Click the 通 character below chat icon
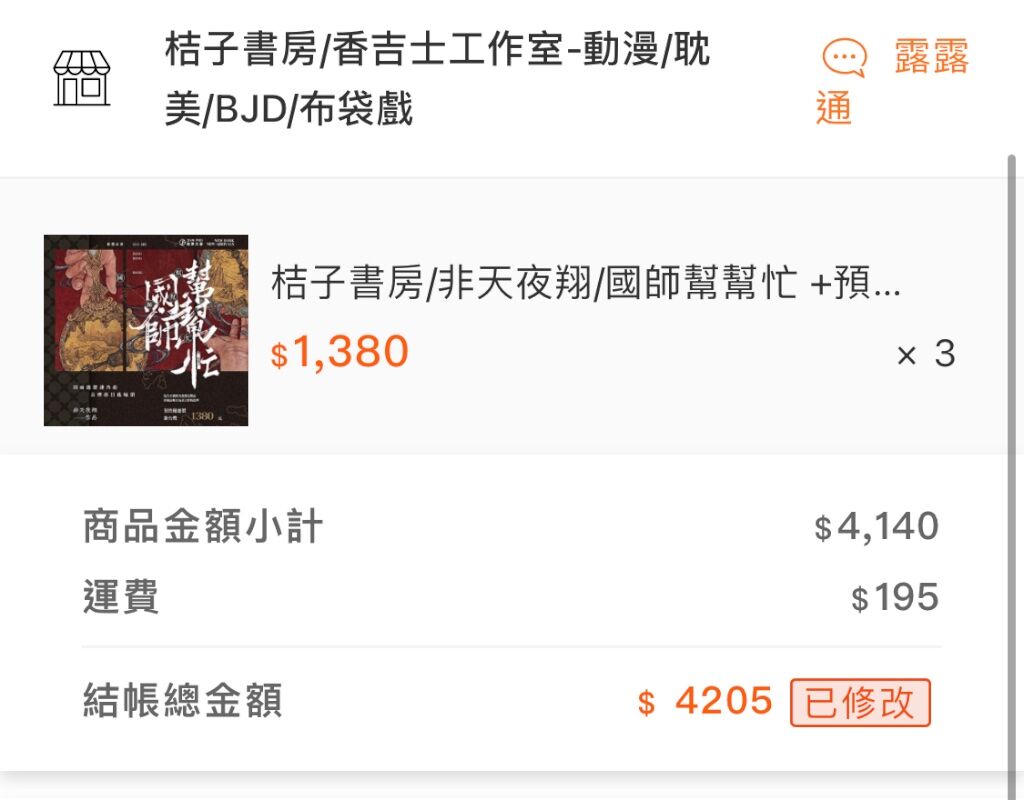Viewport: 1024px width, 800px height. coord(834,107)
